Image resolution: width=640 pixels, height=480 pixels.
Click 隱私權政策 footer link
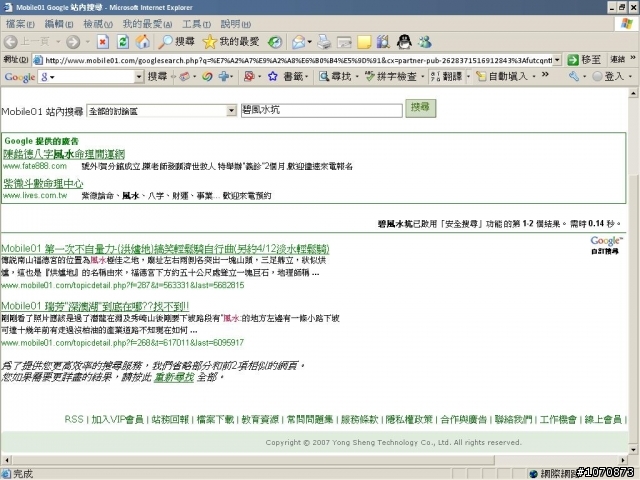409,419
